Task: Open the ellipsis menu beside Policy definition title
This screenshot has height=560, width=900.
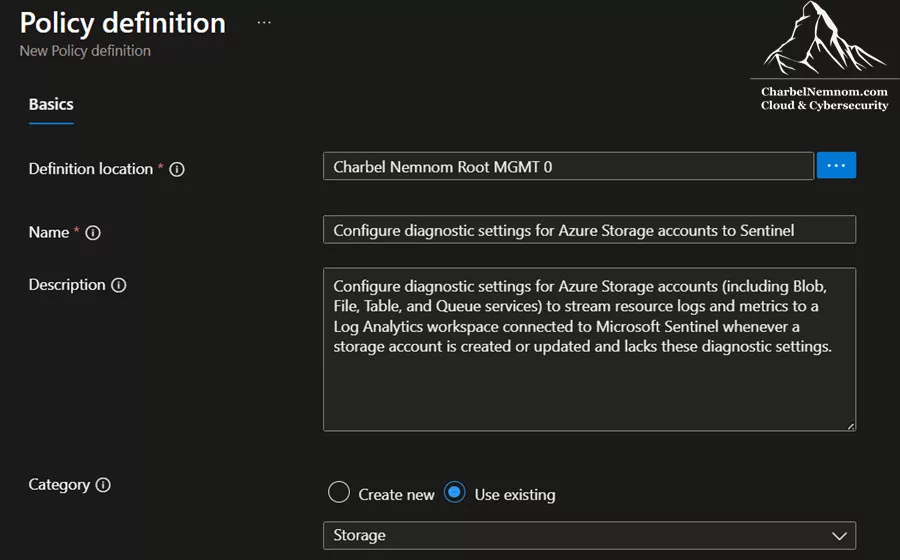Action: pos(264,22)
